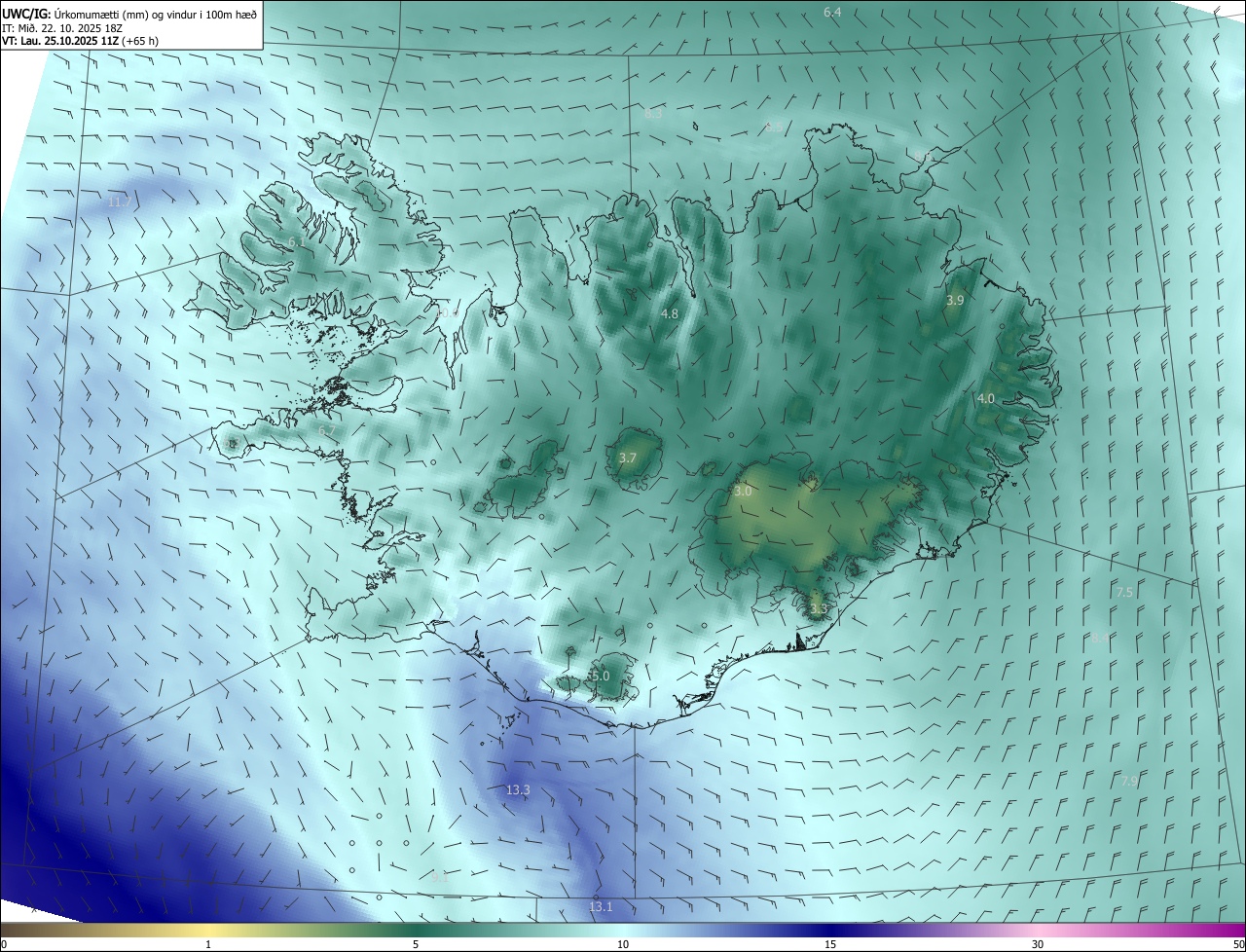Click the 8.3 value off the north coast
Screen dimensions: 1246x952
point(653,113)
